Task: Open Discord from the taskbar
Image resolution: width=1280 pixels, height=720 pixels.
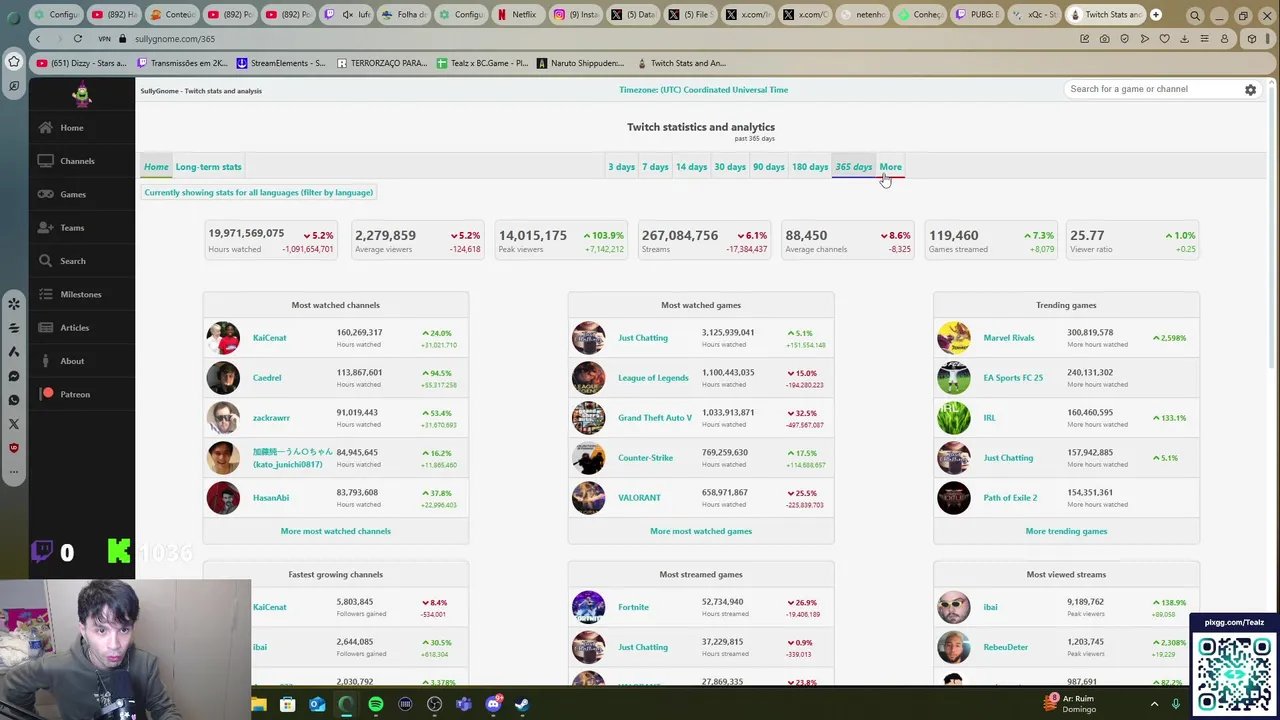Action: (493, 705)
